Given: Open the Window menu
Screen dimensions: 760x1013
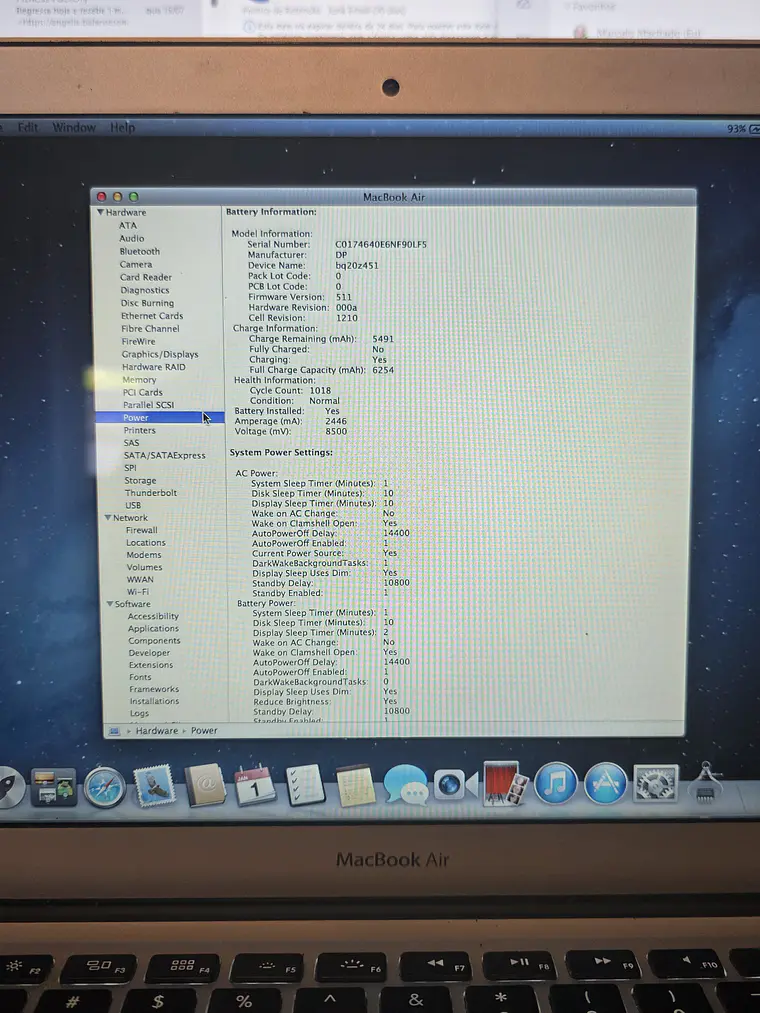Looking at the screenshot, I should tap(74, 127).
